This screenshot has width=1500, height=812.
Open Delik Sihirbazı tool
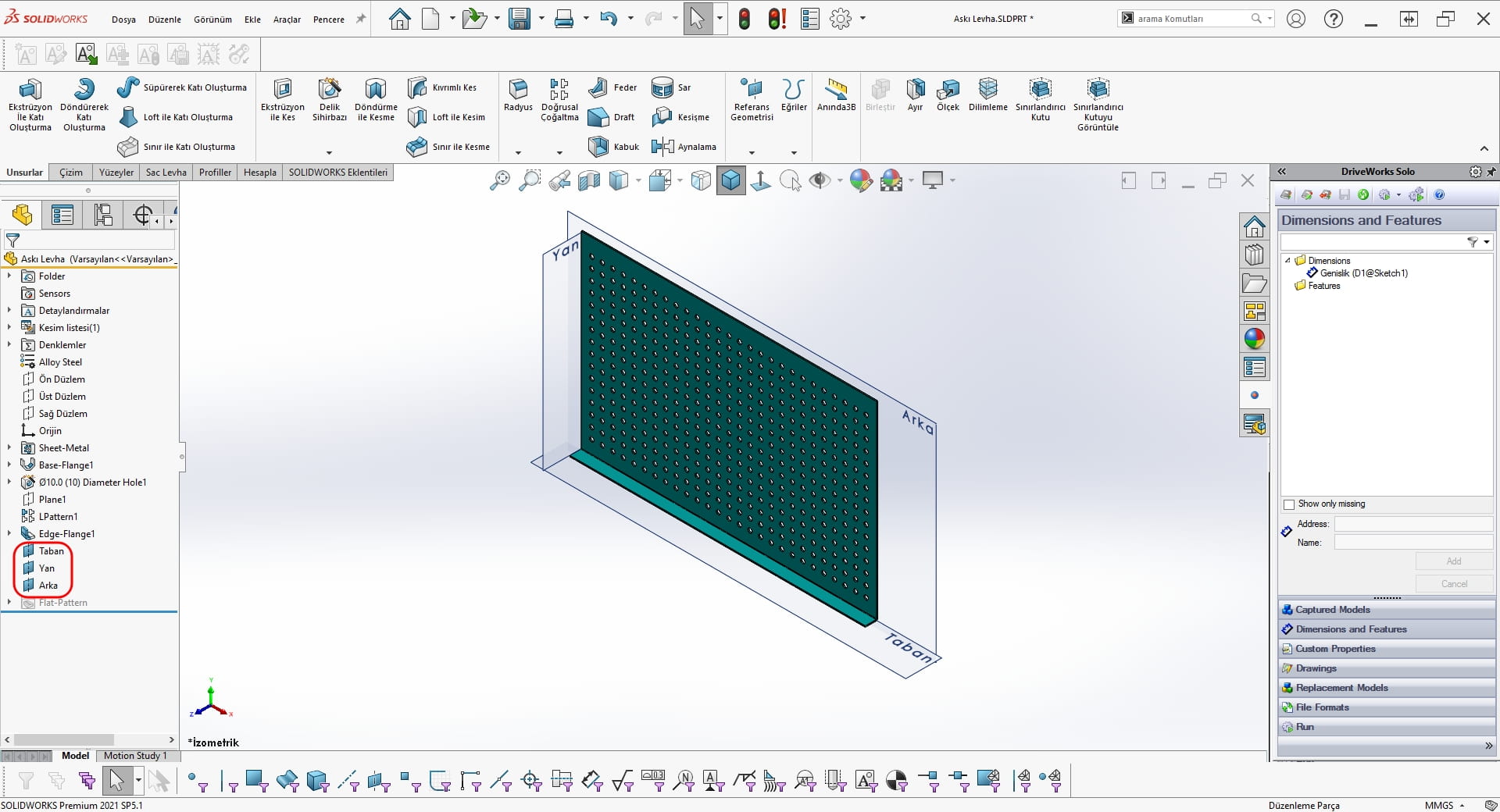click(330, 100)
